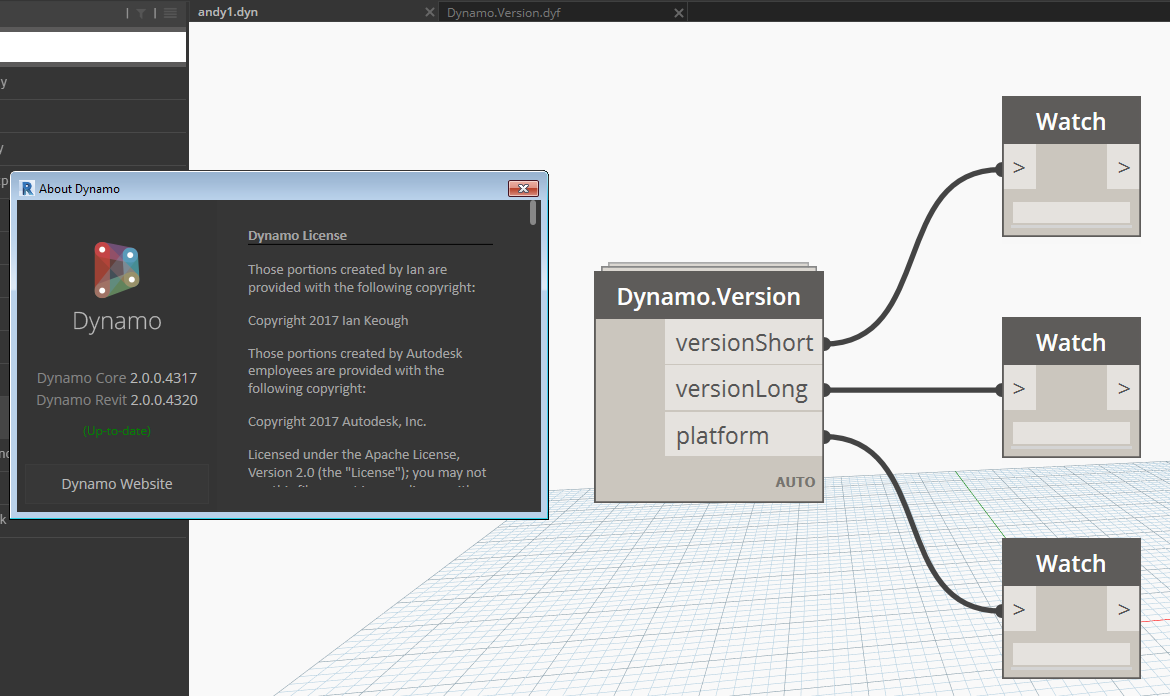Click the input port of the topmost Watch node
Screen dimensions: 1170x696
[1017, 168]
